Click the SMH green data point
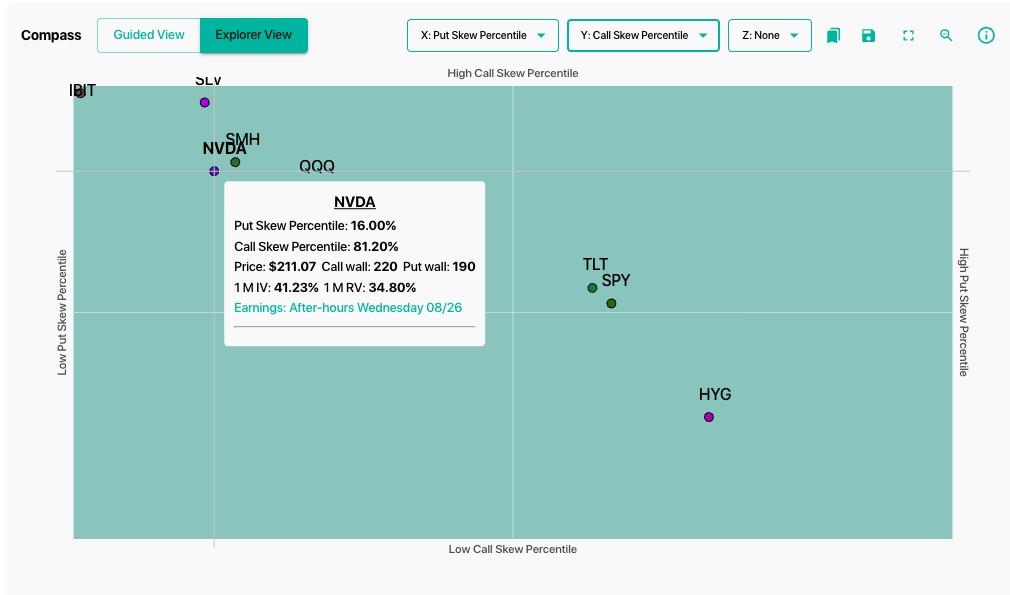The image size is (1010, 595). tap(235, 162)
